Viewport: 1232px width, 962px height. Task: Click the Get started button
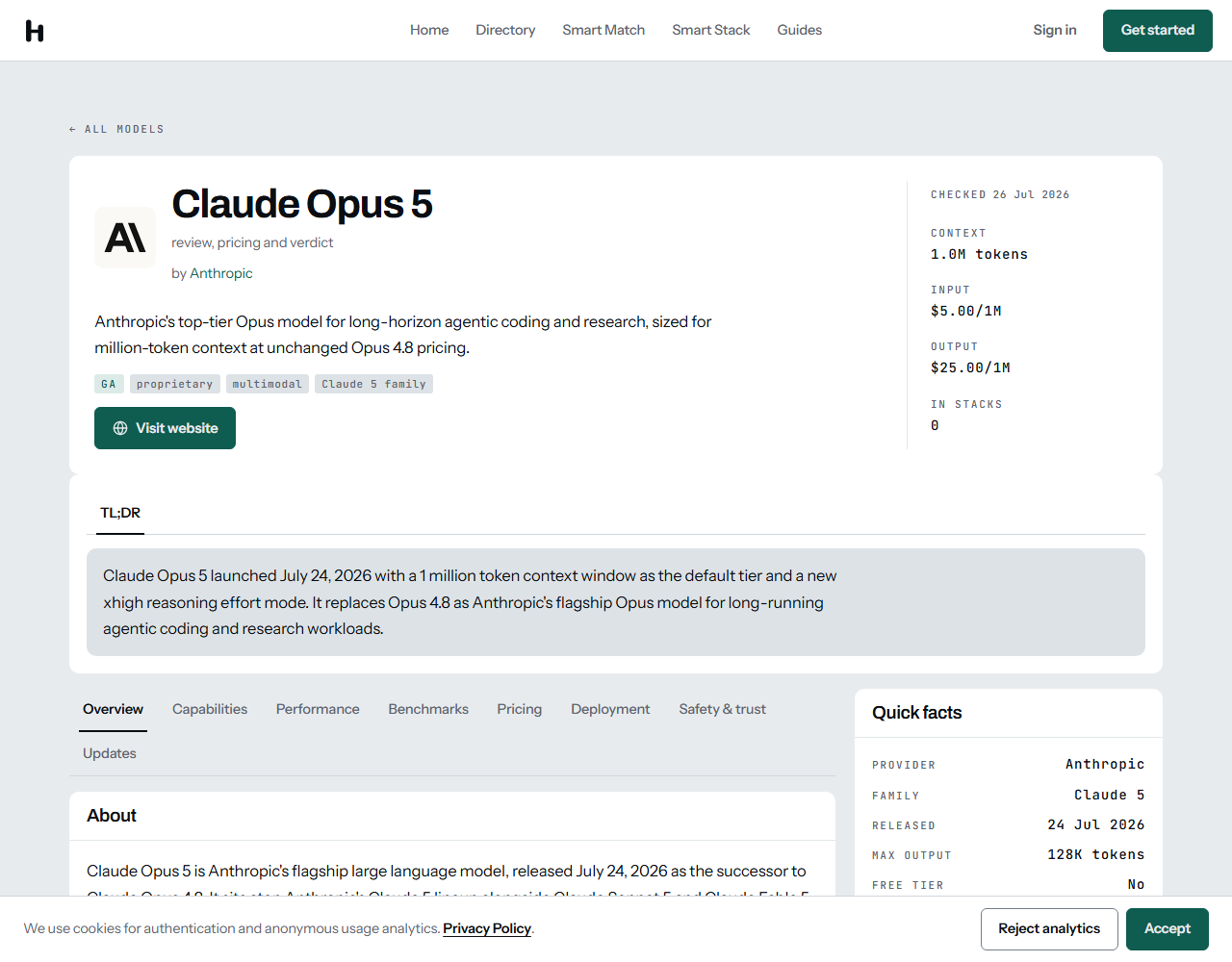[x=1158, y=31]
